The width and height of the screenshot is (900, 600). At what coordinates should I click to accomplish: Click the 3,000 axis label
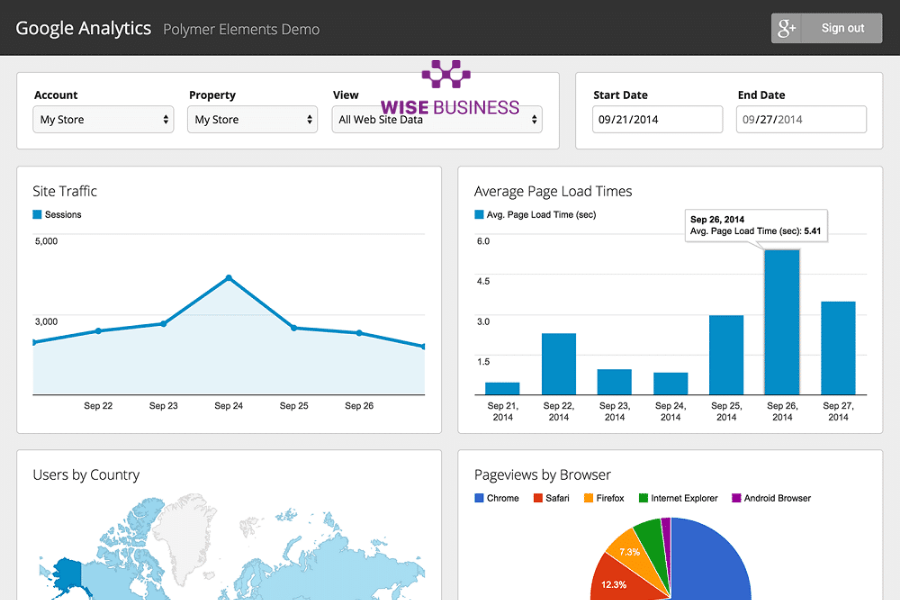point(46,322)
